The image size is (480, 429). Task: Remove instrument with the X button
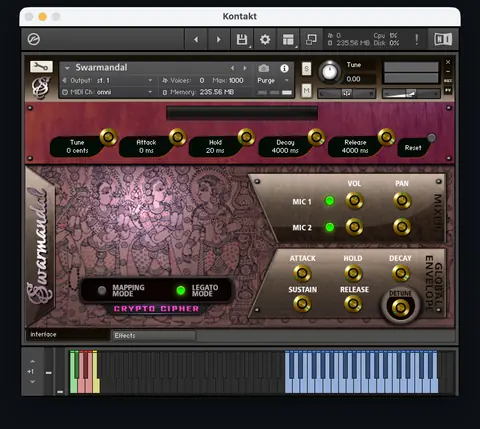[x=448, y=62]
